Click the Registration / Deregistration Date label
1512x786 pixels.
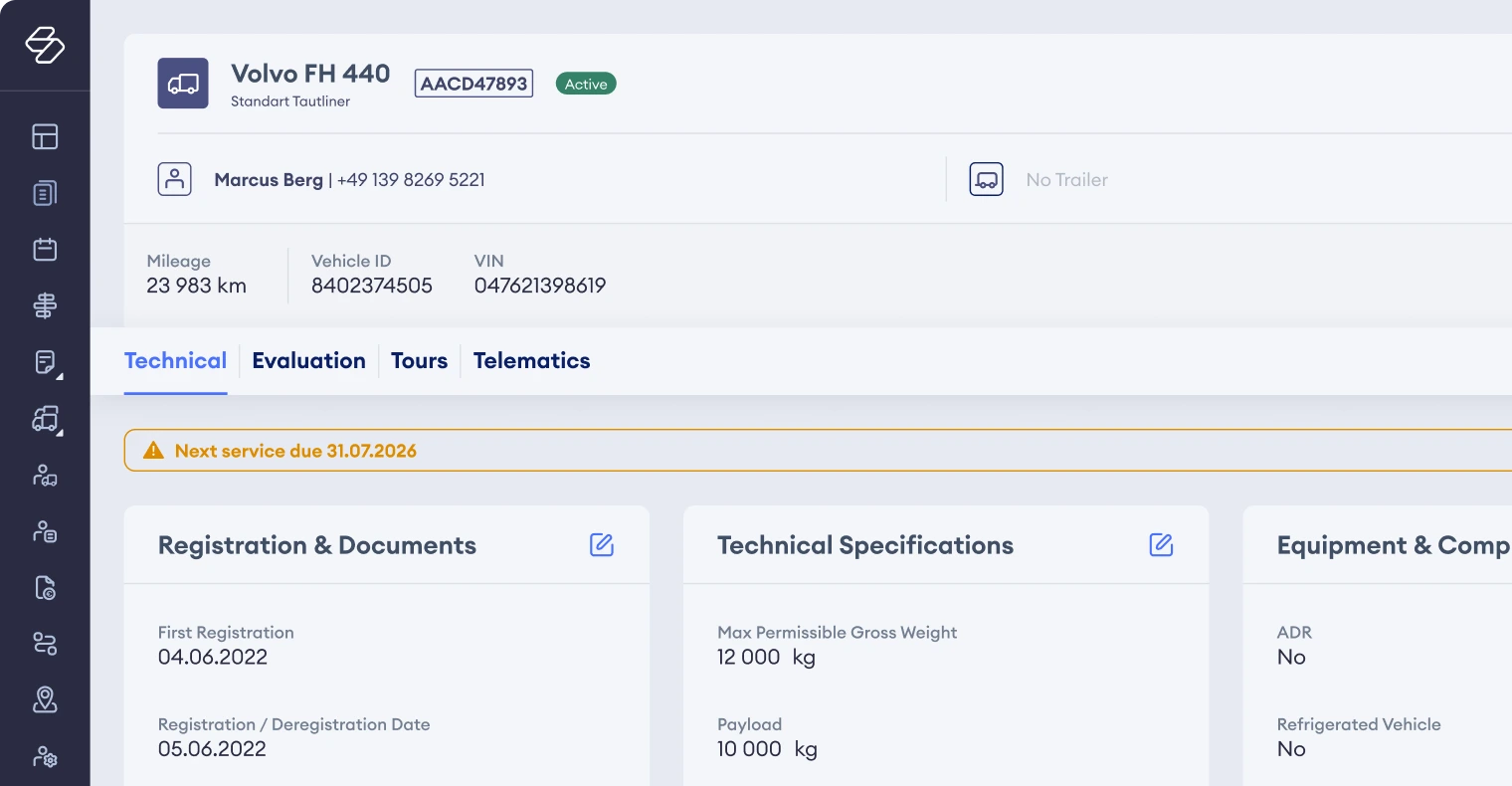click(294, 725)
